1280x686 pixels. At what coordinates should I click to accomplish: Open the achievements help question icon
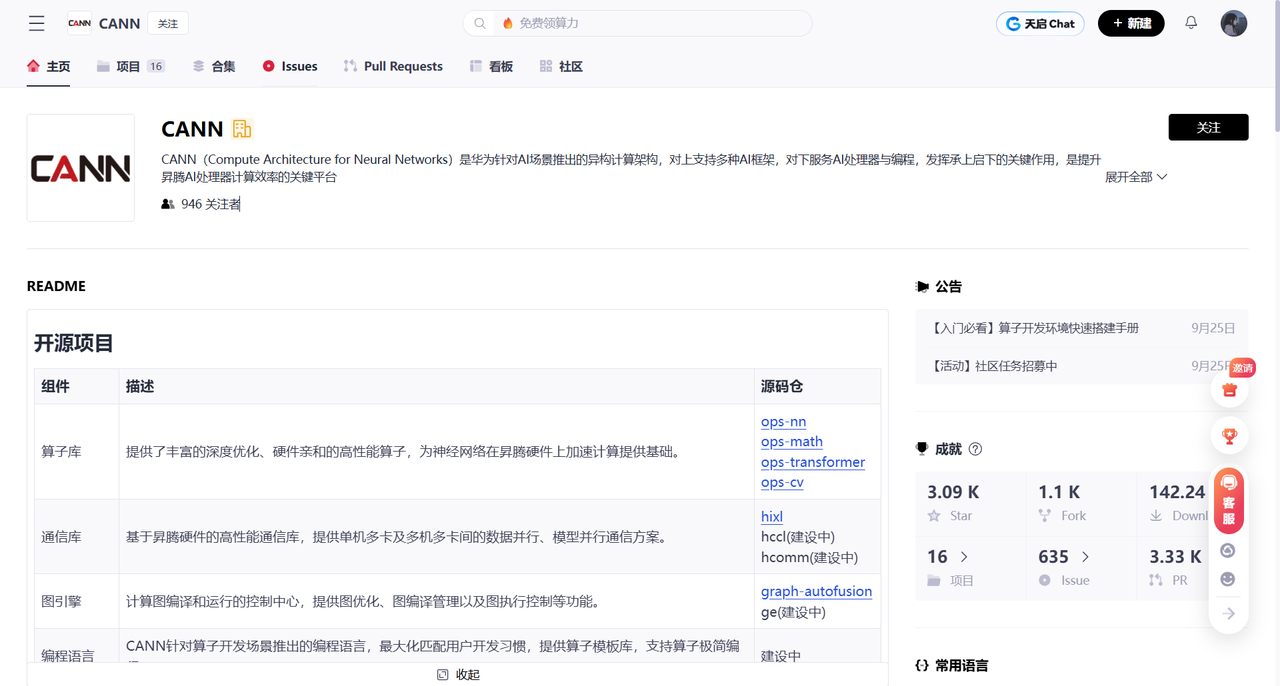click(x=975, y=449)
